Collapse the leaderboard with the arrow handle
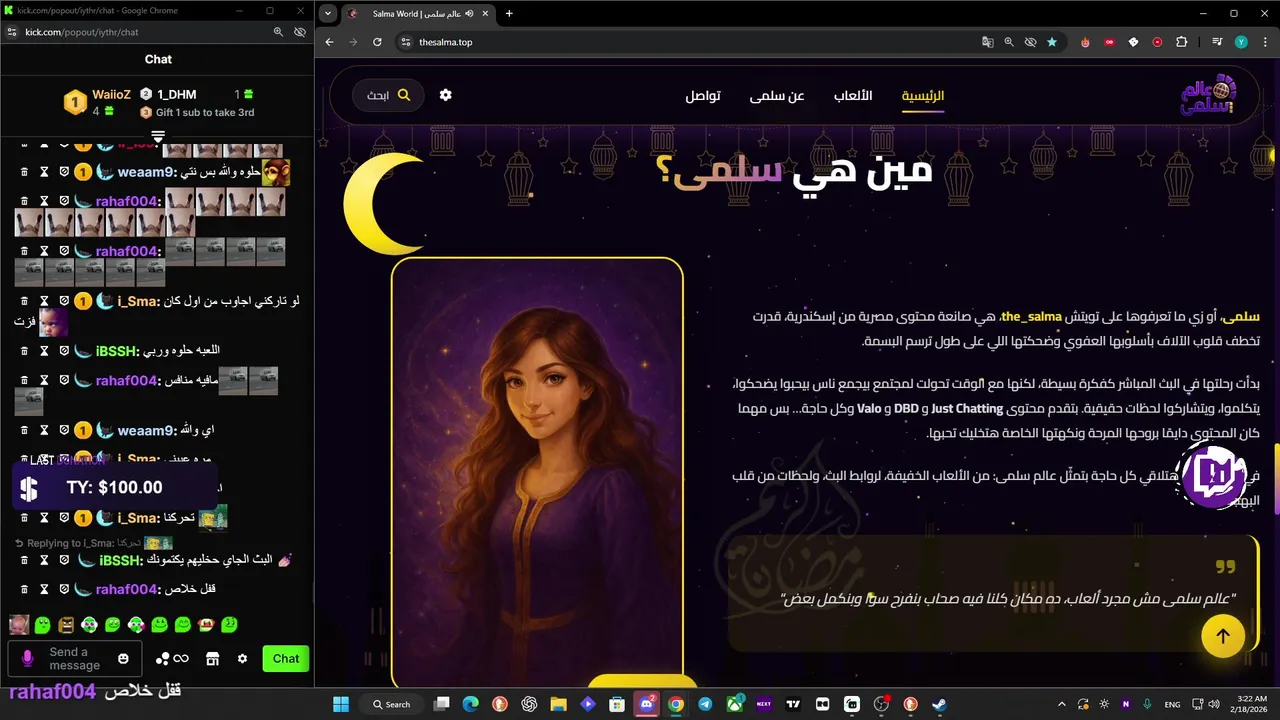Viewport: 1280px width, 720px height. (x=158, y=134)
